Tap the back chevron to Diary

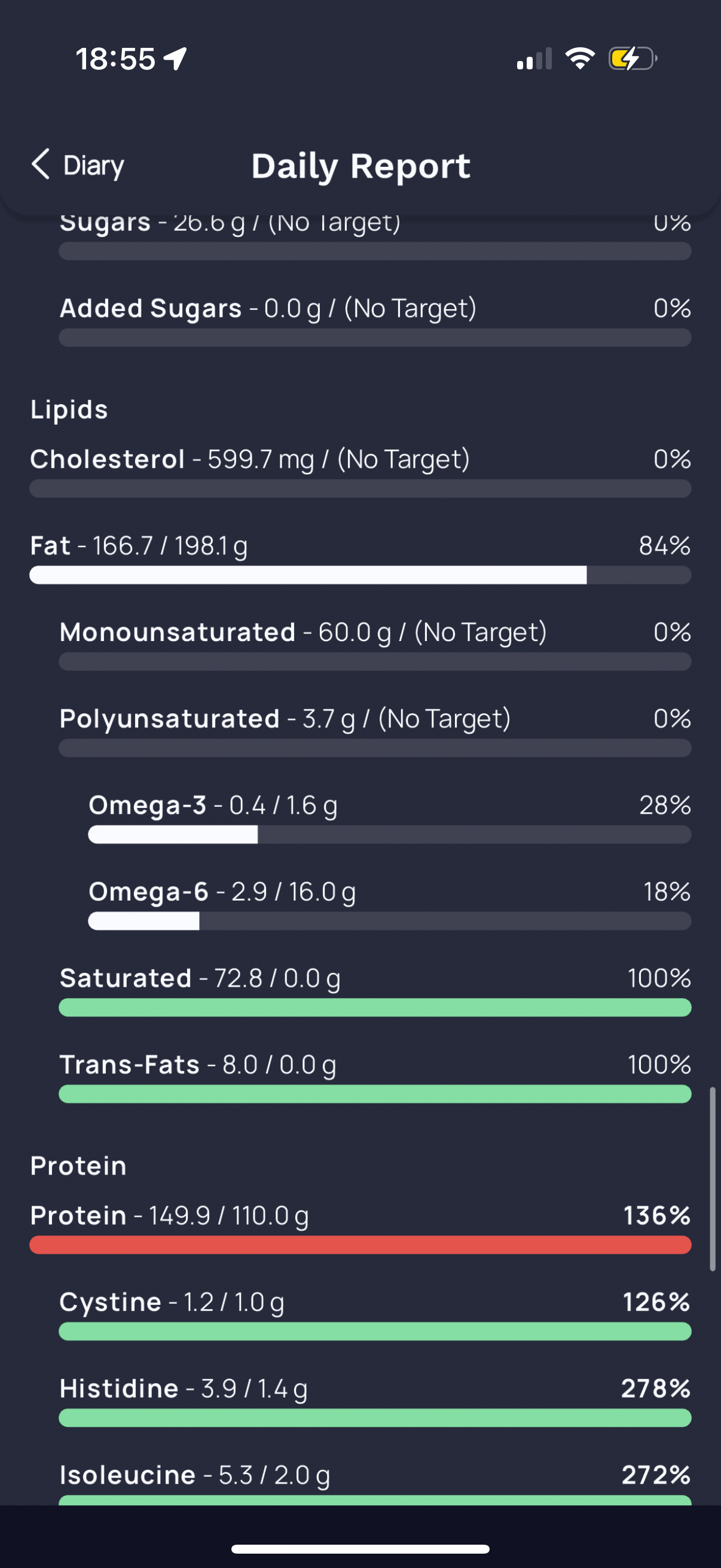click(41, 164)
